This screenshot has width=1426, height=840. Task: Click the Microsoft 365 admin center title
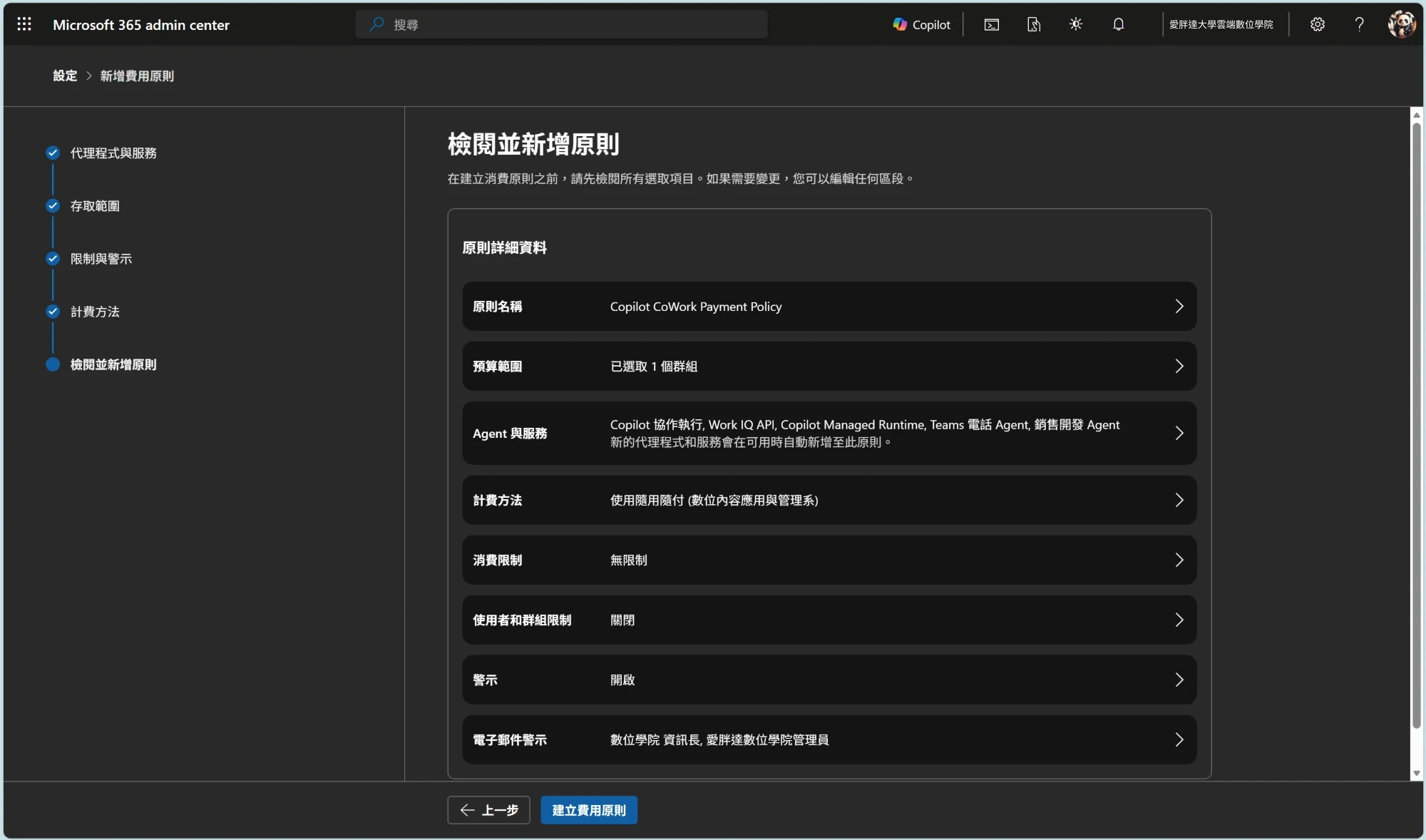[x=141, y=24]
